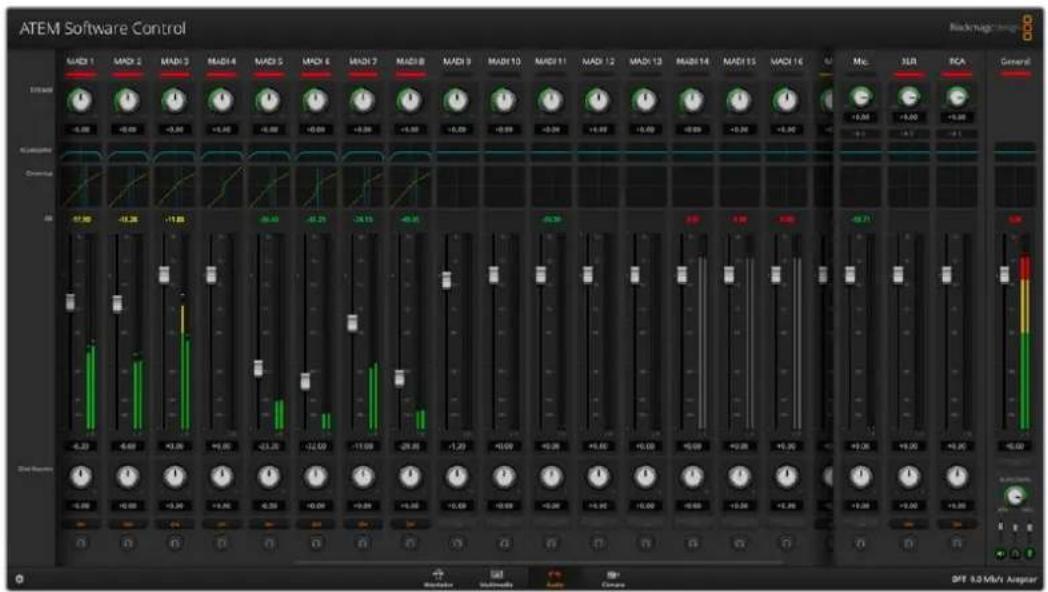This screenshot has height=592, width=1048.
Task: Click the MADI 2 input gain value field
Action: click(128, 130)
